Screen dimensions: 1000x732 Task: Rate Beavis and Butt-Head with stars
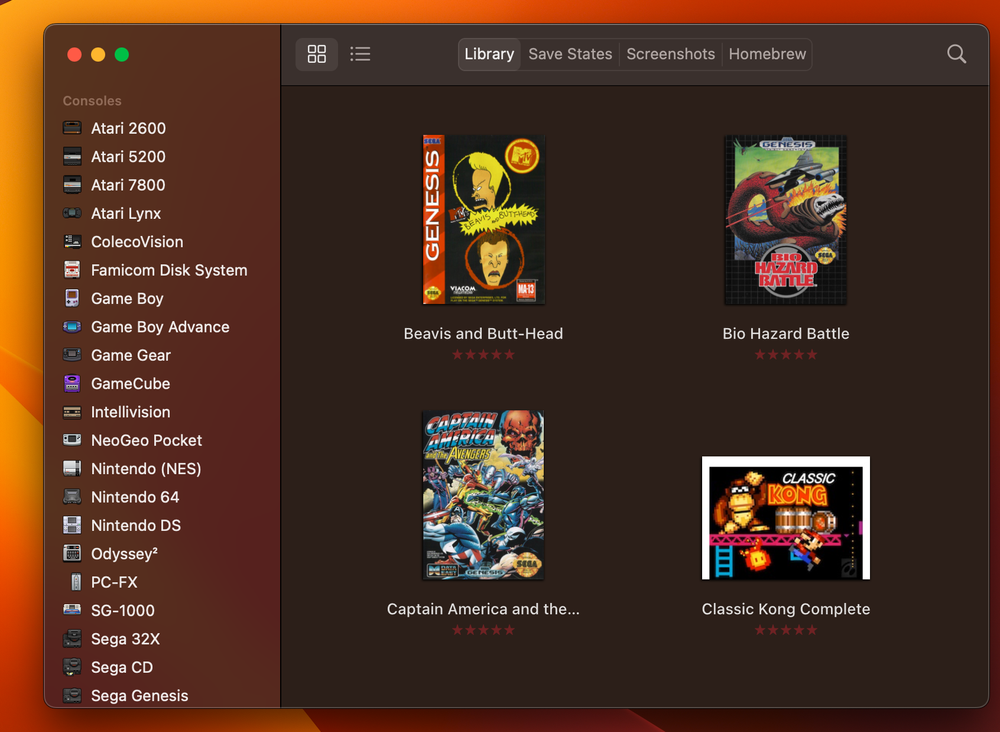tap(483, 355)
